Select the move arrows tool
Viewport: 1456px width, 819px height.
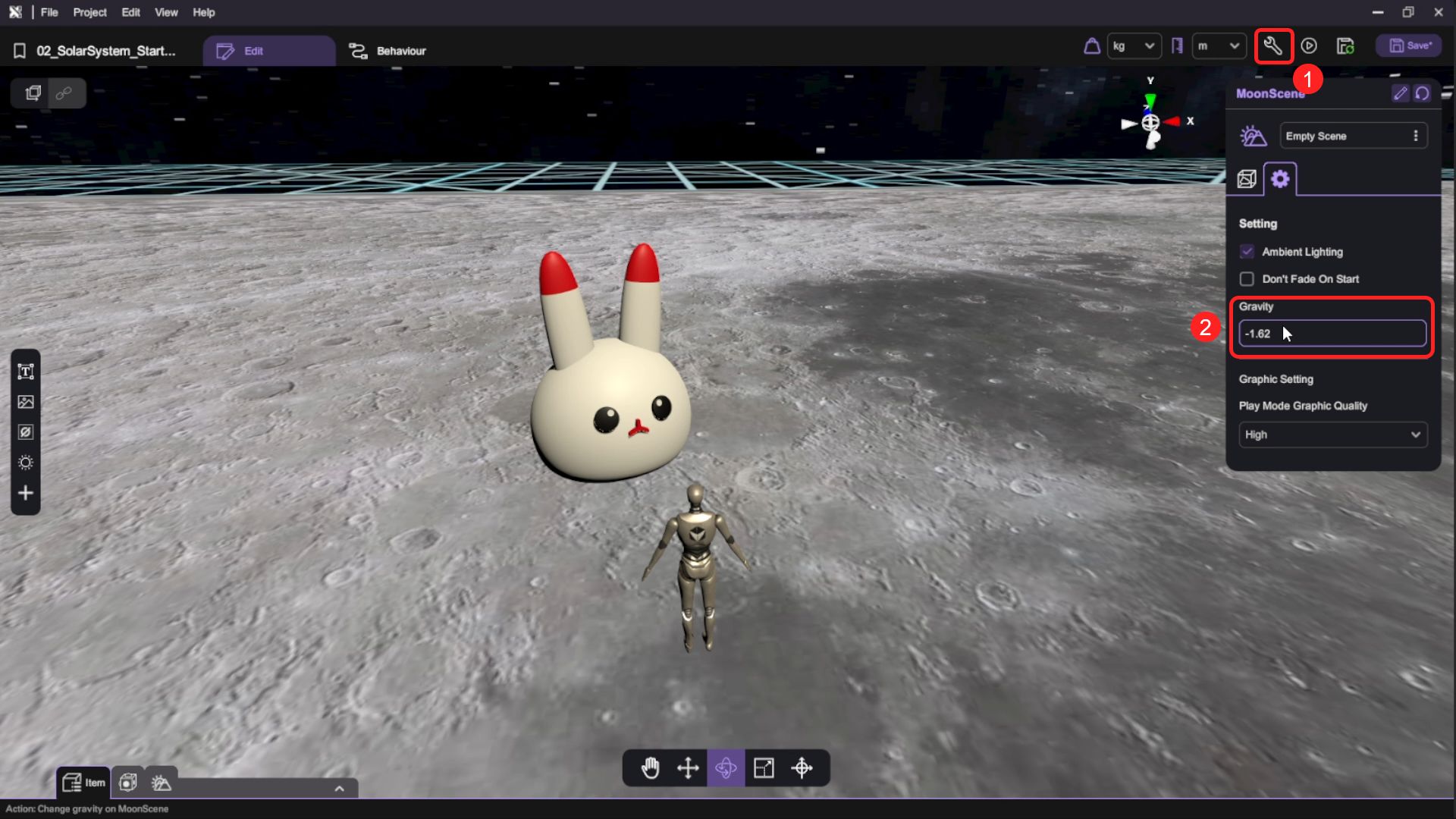pos(688,768)
